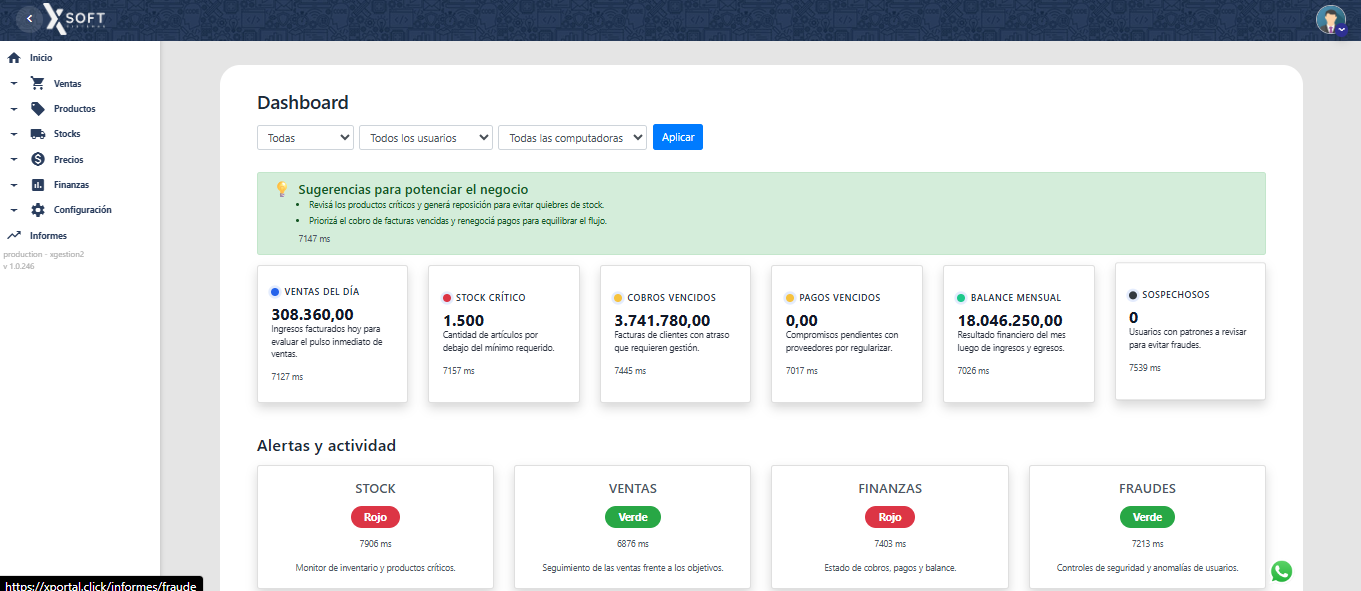Expand the Stocks menu arrow
Image resolution: width=1361 pixels, height=591 pixels.
(14, 134)
